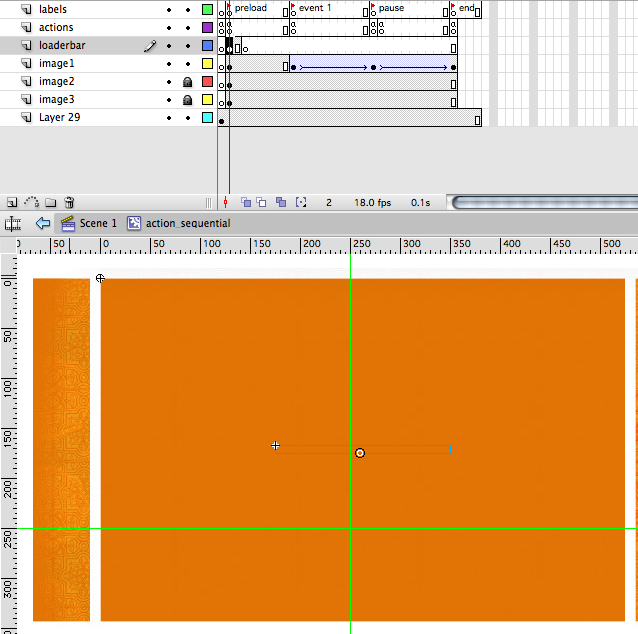Select the Layer 29 layer
Viewport: 638px width, 634px height.
[59, 118]
